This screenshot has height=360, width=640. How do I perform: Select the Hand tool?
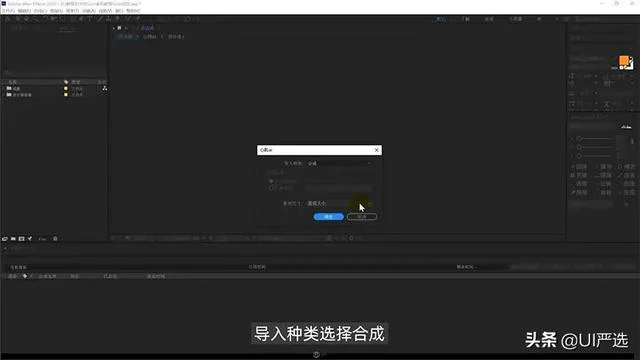tap(27, 19)
